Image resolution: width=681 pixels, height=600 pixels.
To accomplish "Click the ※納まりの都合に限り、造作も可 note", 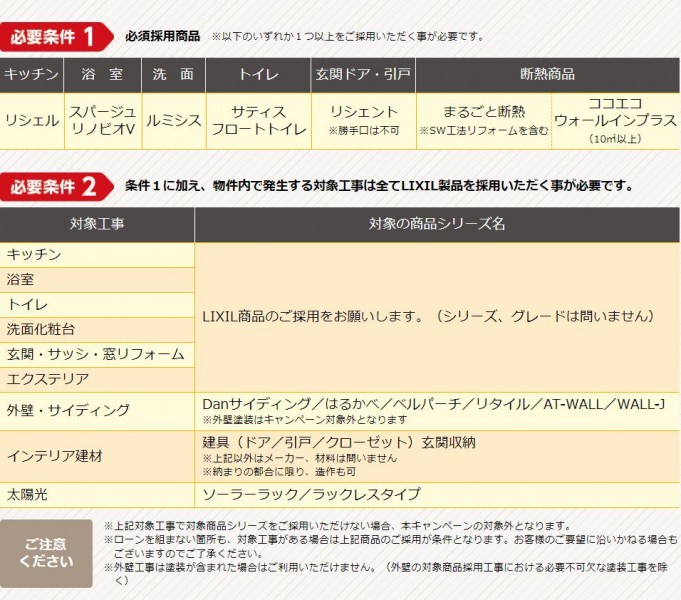I will click(x=279, y=472).
